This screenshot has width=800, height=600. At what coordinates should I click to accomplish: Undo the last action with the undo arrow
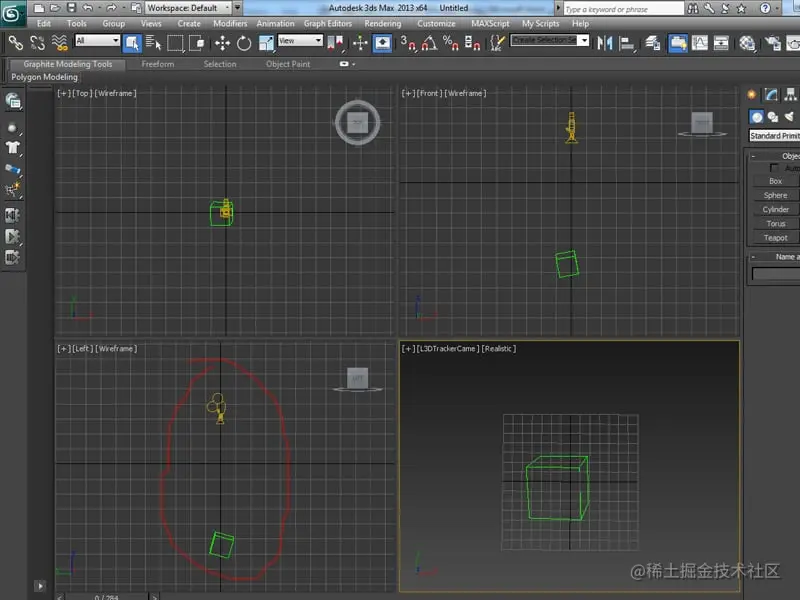[x=88, y=8]
